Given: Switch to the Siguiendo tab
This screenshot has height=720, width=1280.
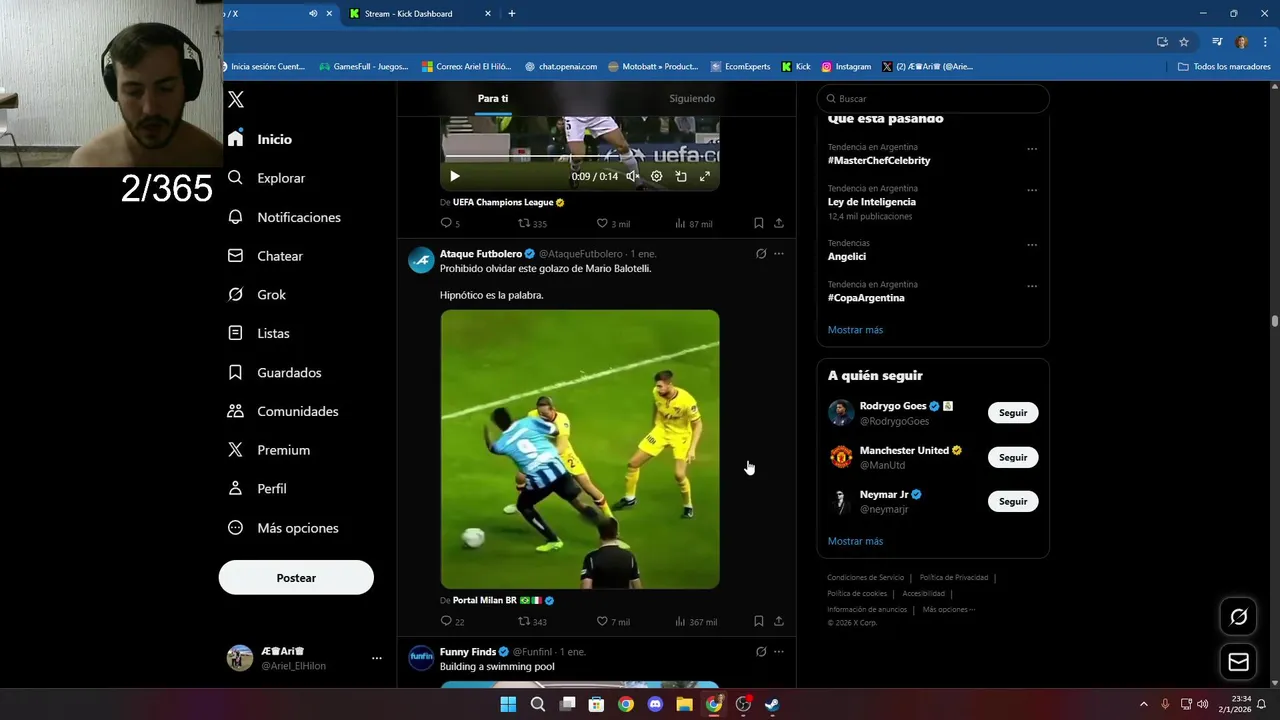Looking at the screenshot, I should pyautogui.click(x=692, y=98).
